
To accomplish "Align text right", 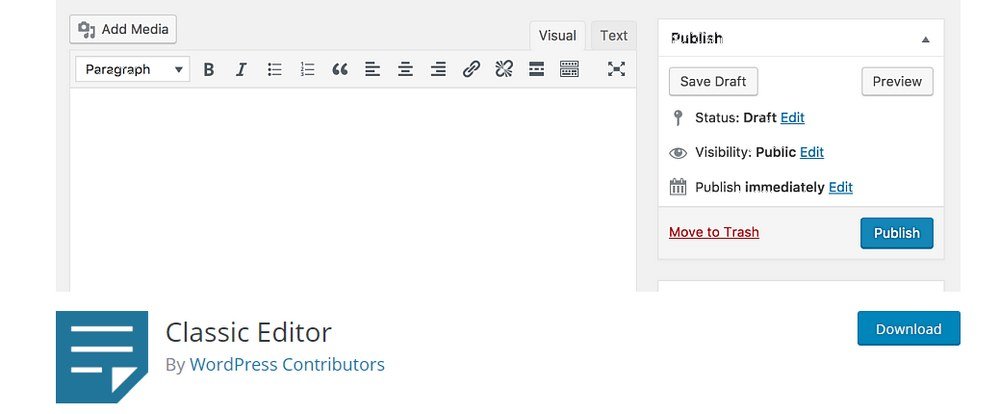I will [x=438, y=70].
